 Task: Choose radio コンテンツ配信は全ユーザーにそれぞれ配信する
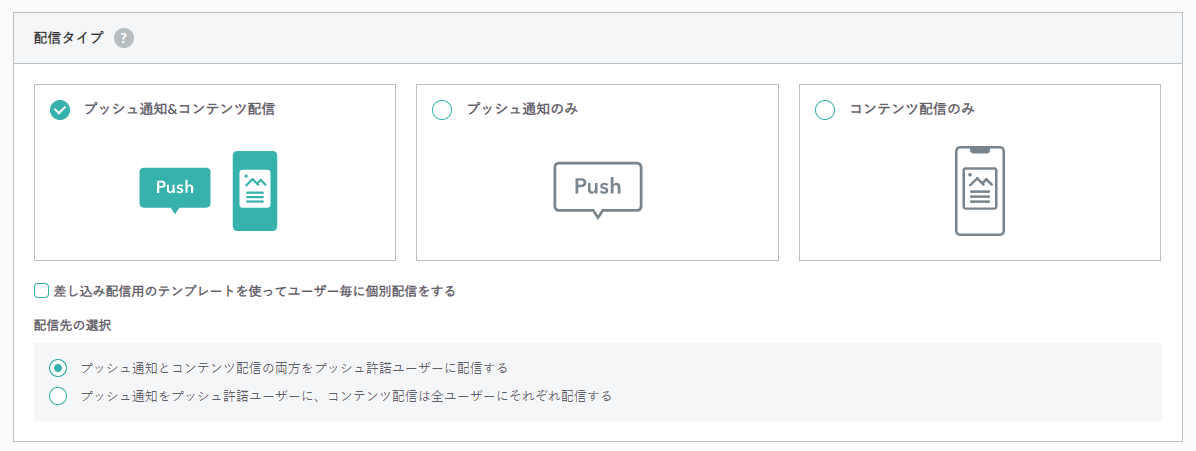58,396
